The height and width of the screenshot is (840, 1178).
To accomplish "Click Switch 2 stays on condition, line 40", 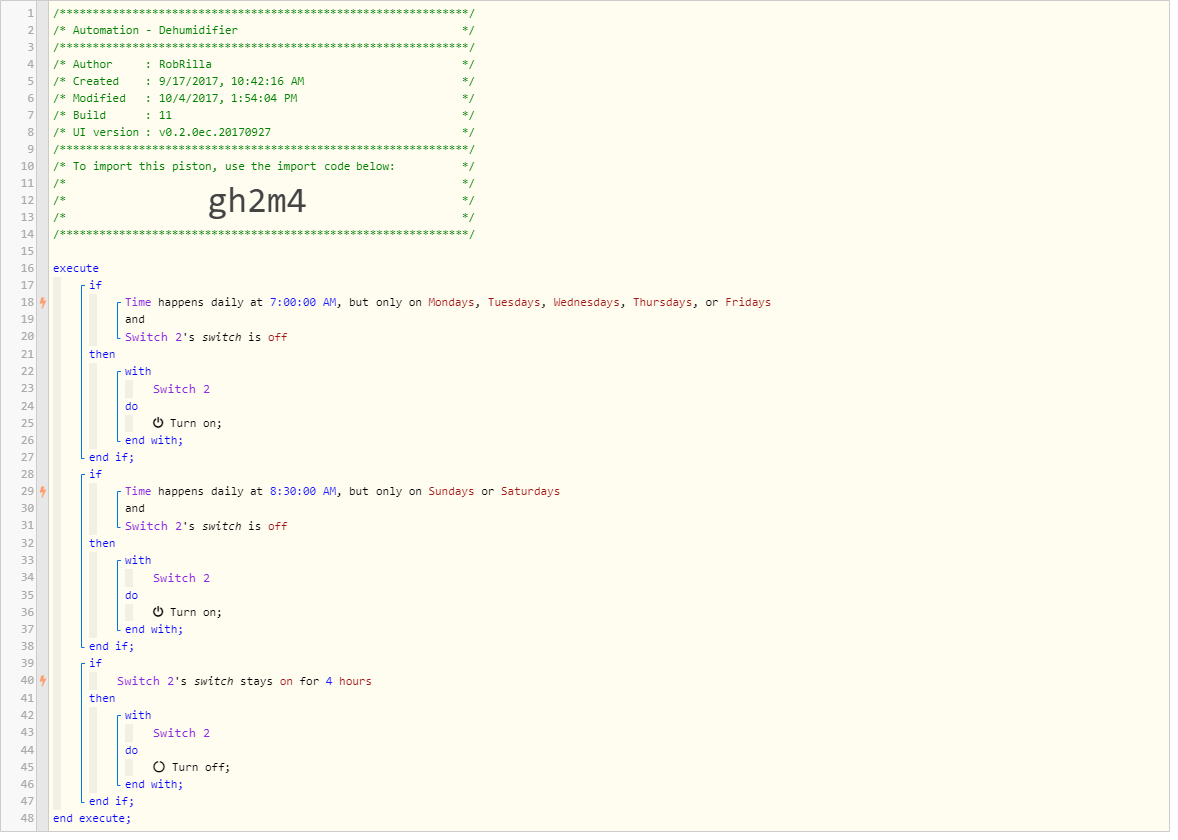I will (x=244, y=681).
